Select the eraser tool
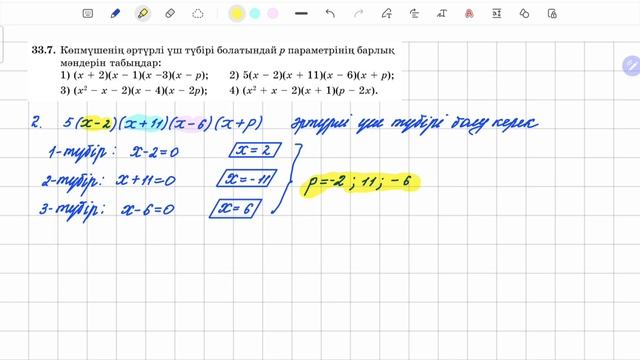 pos(170,14)
